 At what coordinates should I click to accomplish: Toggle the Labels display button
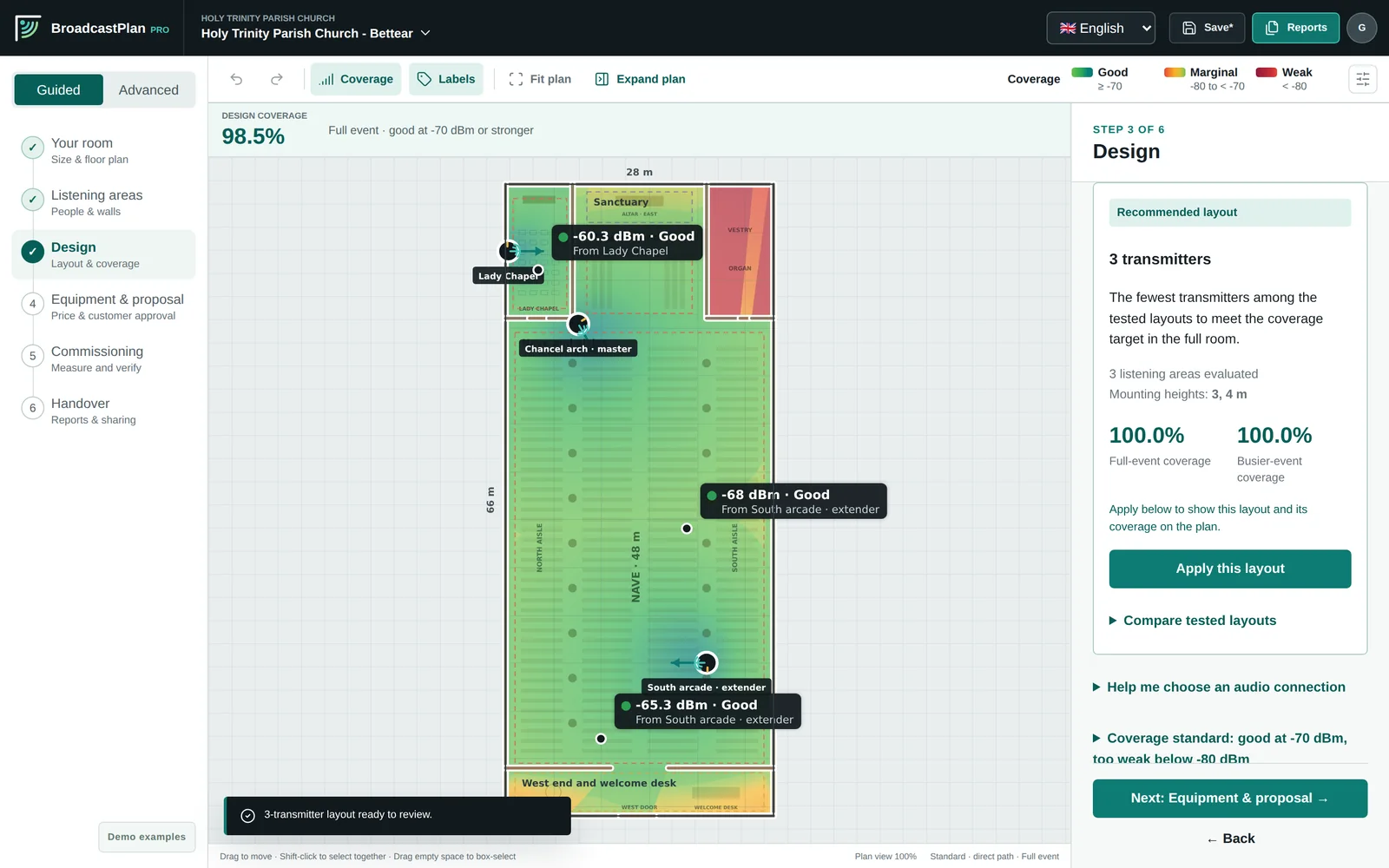click(x=446, y=79)
